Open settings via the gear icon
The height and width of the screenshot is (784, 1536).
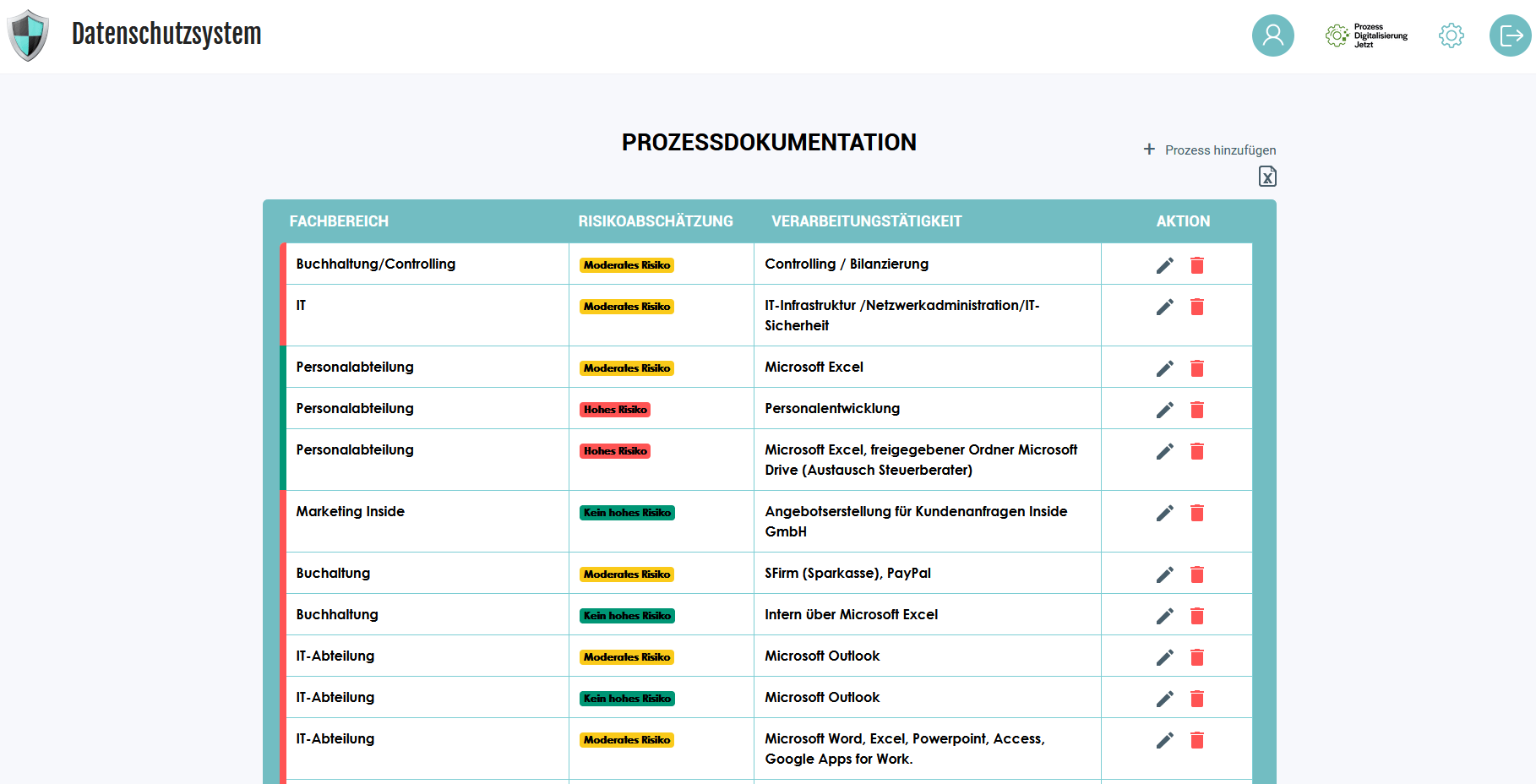[x=1451, y=35]
